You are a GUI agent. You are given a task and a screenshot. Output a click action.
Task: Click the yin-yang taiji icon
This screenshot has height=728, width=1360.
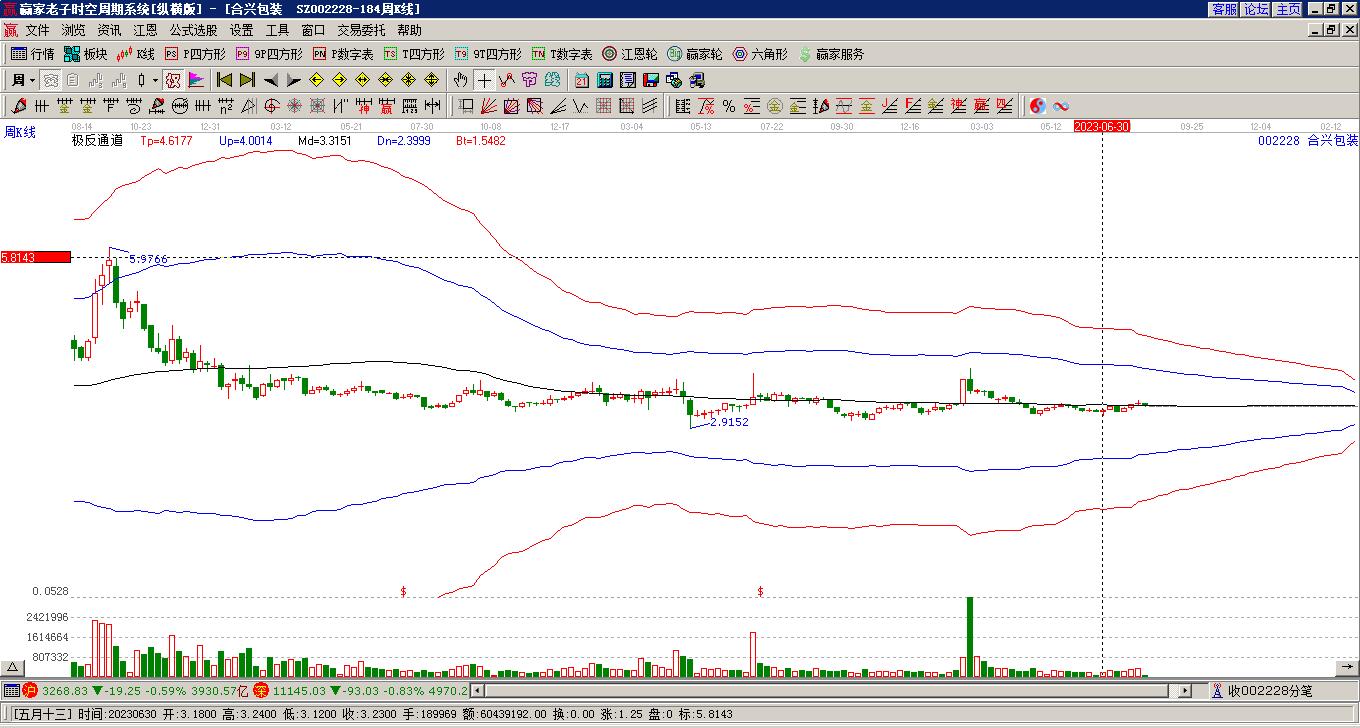pos(1038,106)
